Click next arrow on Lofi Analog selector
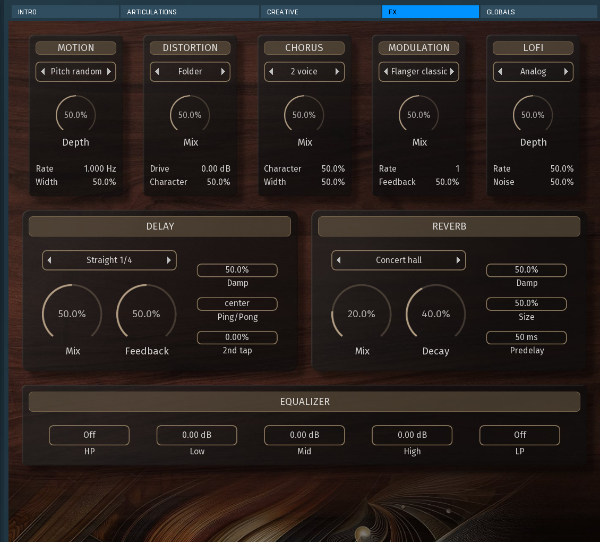Image resolution: width=600 pixels, height=542 pixels. [x=567, y=72]
